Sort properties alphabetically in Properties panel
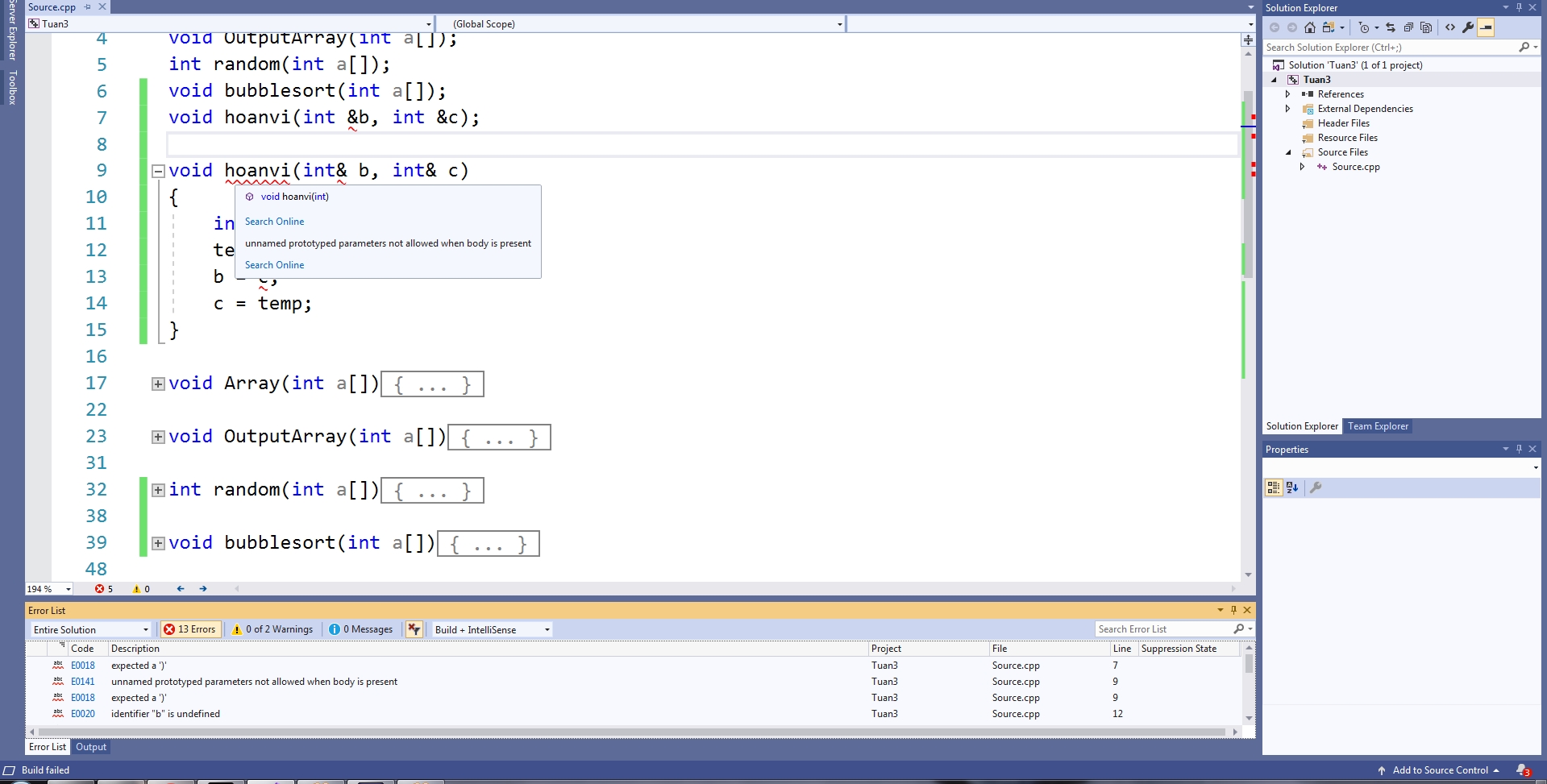This screenshot has width=1547, height=784. click(1292, 487)
